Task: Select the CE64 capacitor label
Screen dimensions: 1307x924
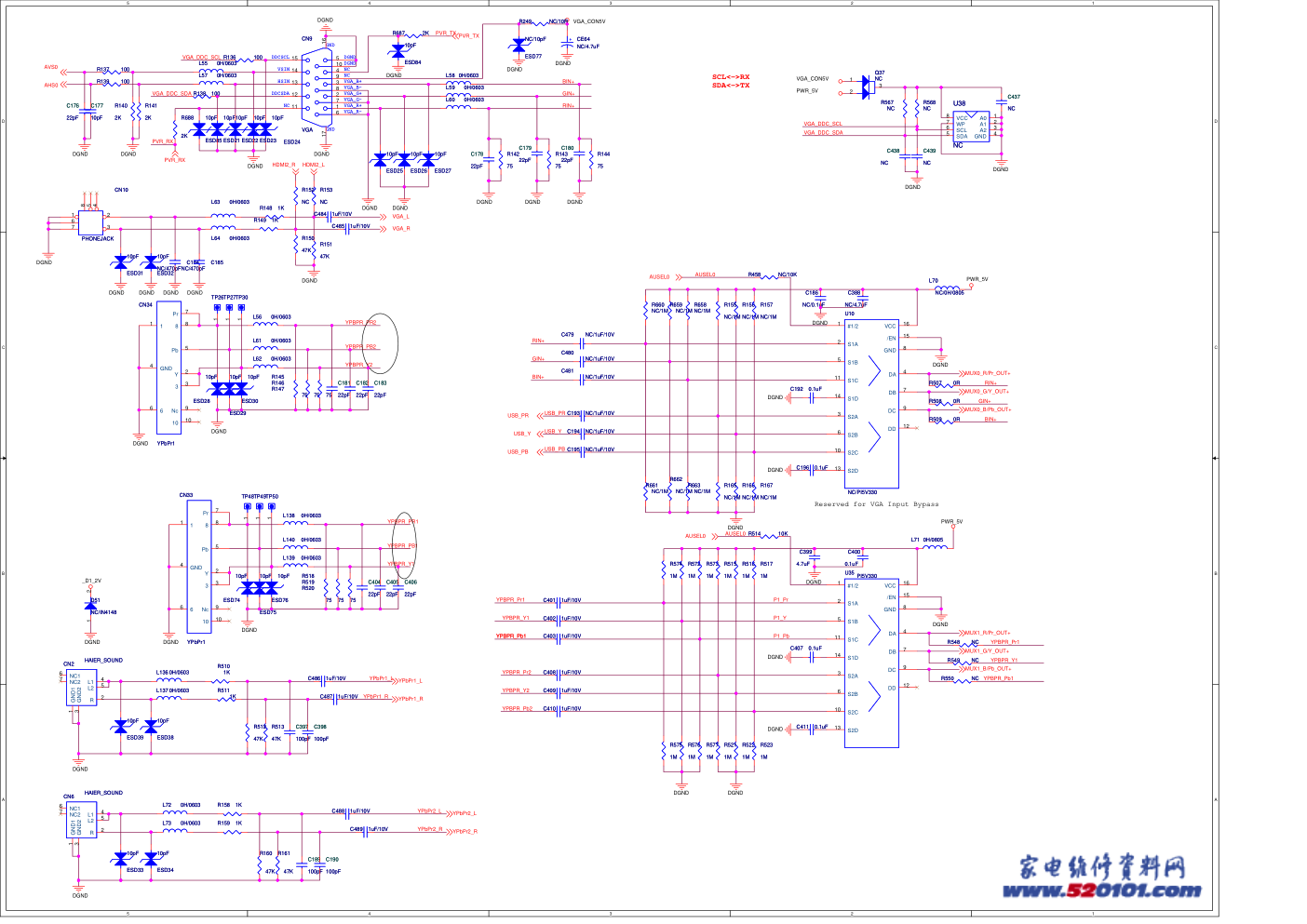Action: tap(584, 39)
